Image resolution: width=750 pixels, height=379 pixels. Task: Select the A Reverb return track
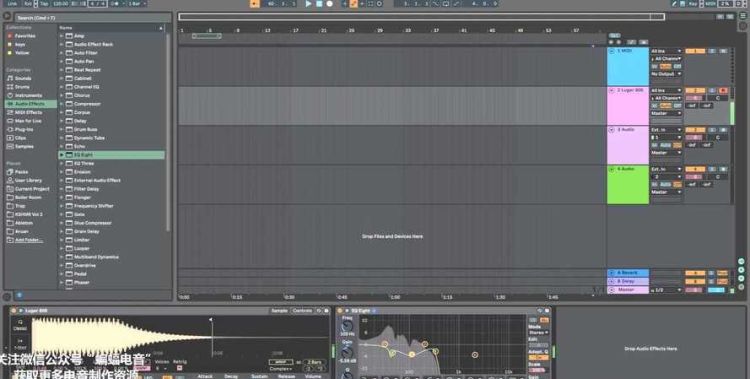pyautogui.click(x=628, y=273)
